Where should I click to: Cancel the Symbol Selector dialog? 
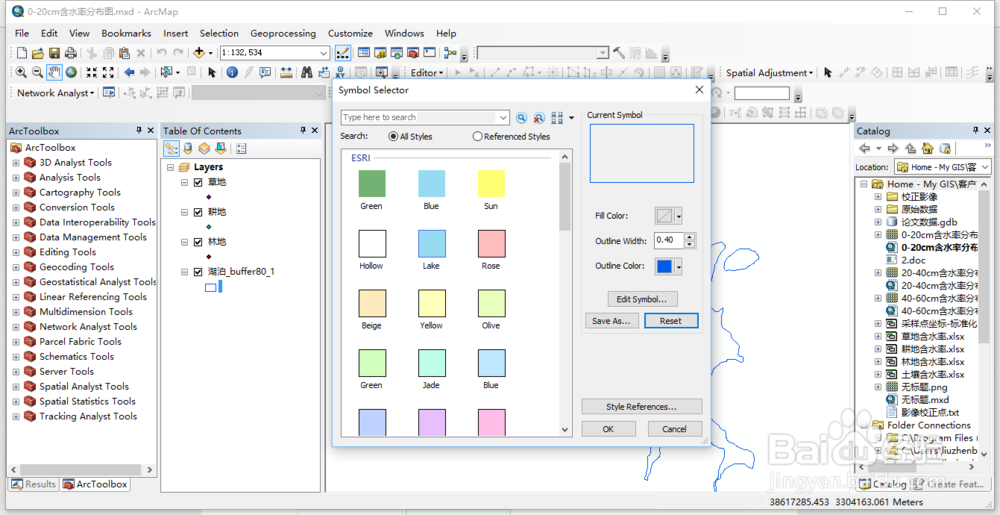[675, 429]
